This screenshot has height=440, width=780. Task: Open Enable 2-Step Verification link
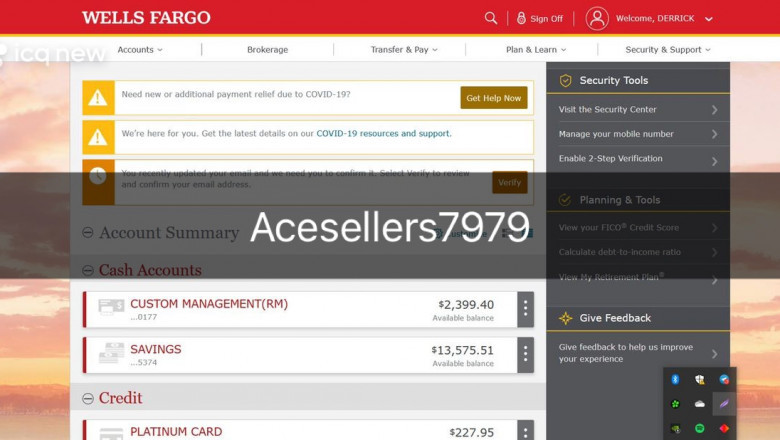[x=610, y=158]
